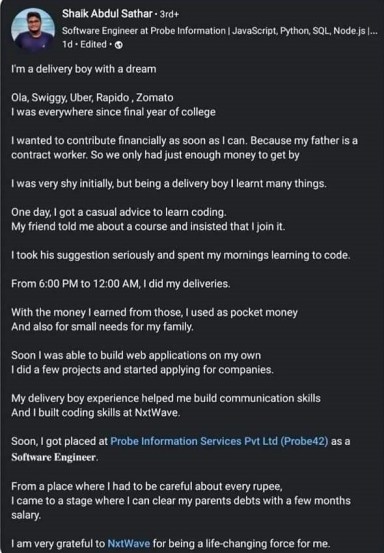Screen dimensions: 384x553
Task: Click the I was very shy initially sentence
Action: (169, 184)
